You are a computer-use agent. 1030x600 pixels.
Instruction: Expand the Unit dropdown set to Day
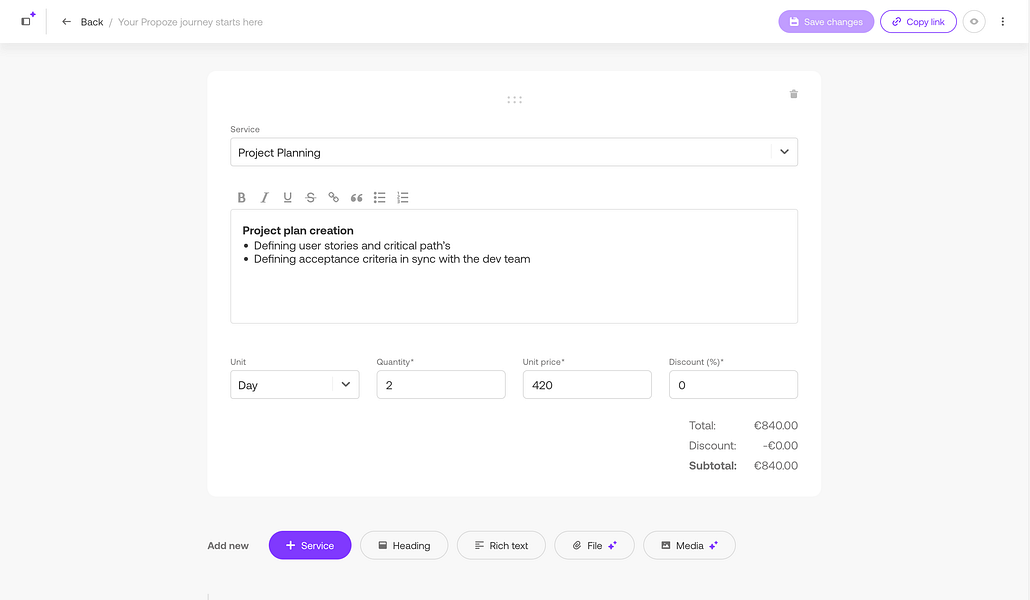point(294,385)
